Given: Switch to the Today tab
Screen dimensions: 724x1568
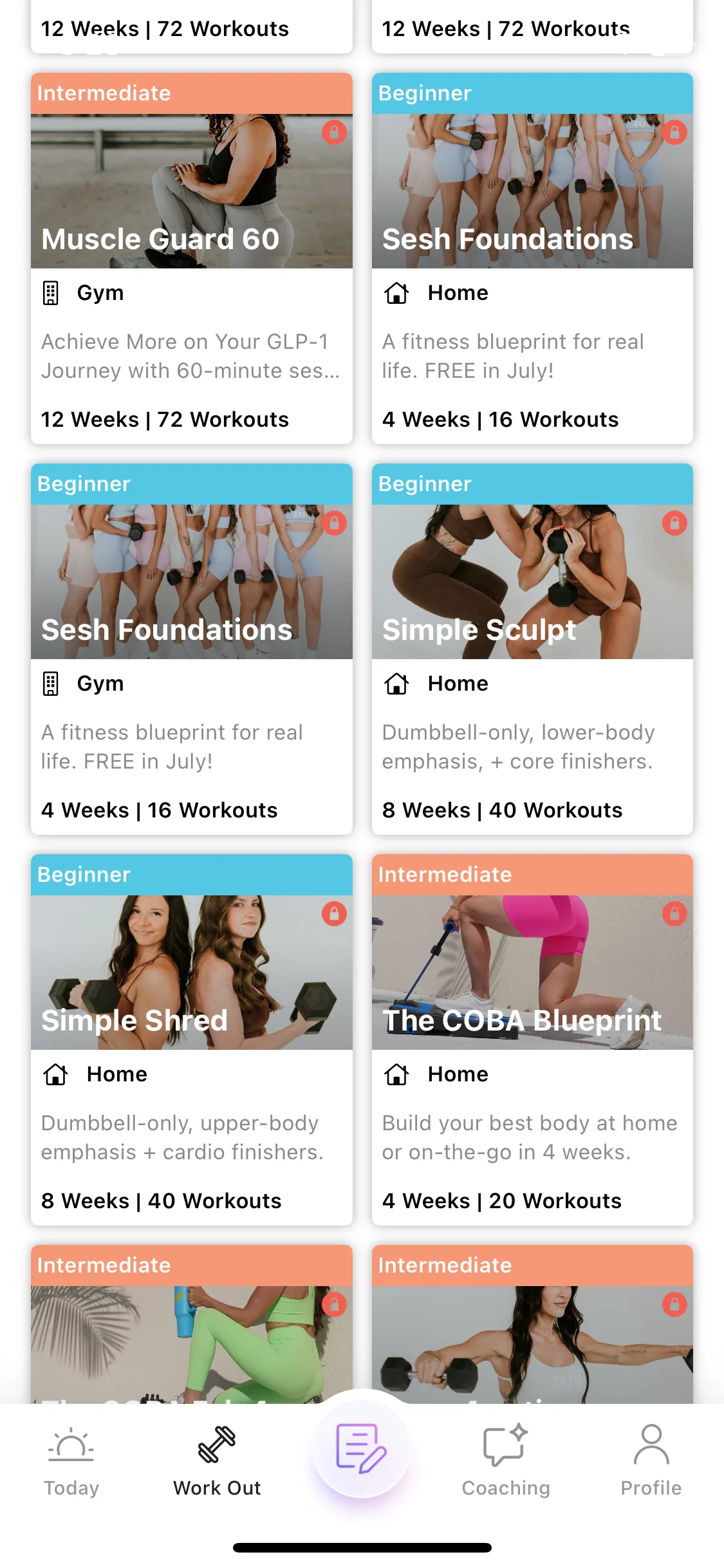Looking at the screenshot, I should pos(71,1461).
